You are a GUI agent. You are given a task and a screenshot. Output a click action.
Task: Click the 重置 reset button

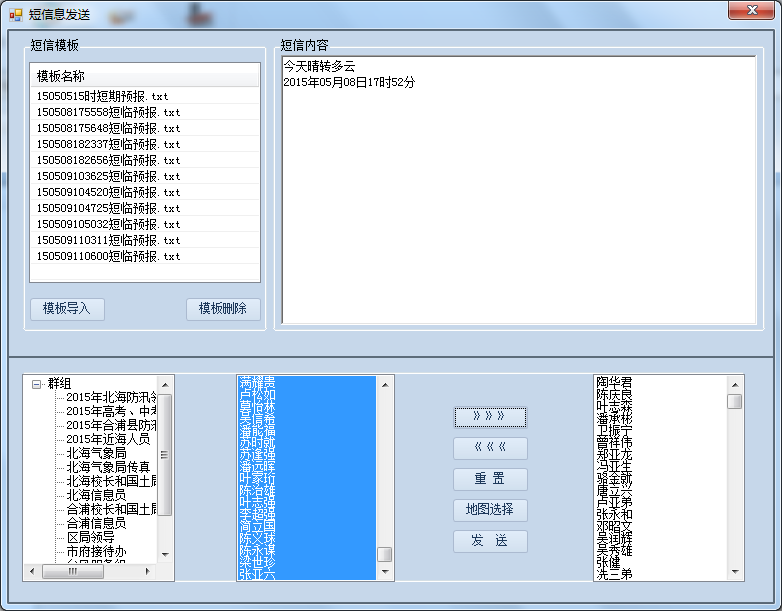490,479
